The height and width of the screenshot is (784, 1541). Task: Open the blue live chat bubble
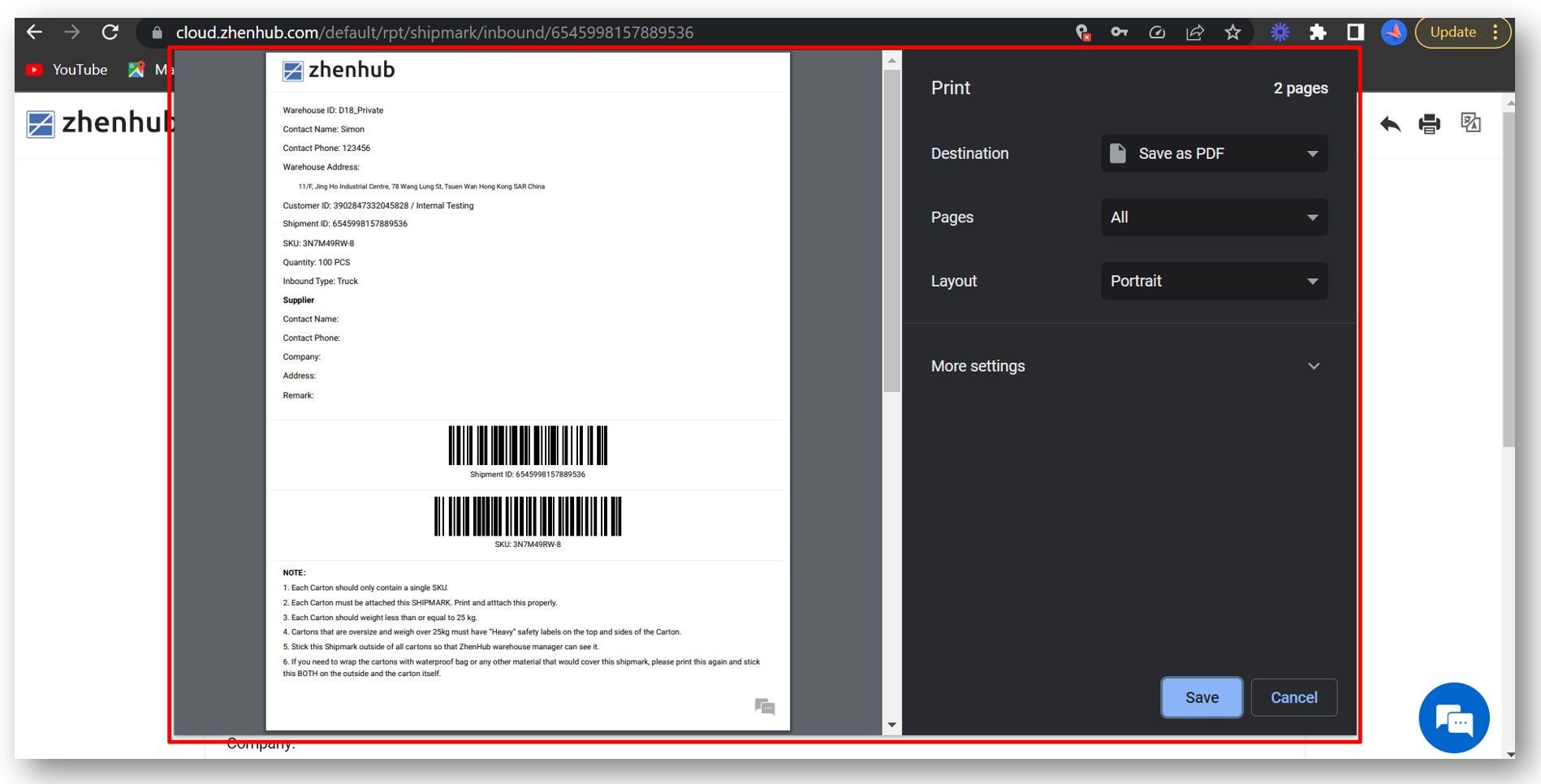coord(1454,718)
